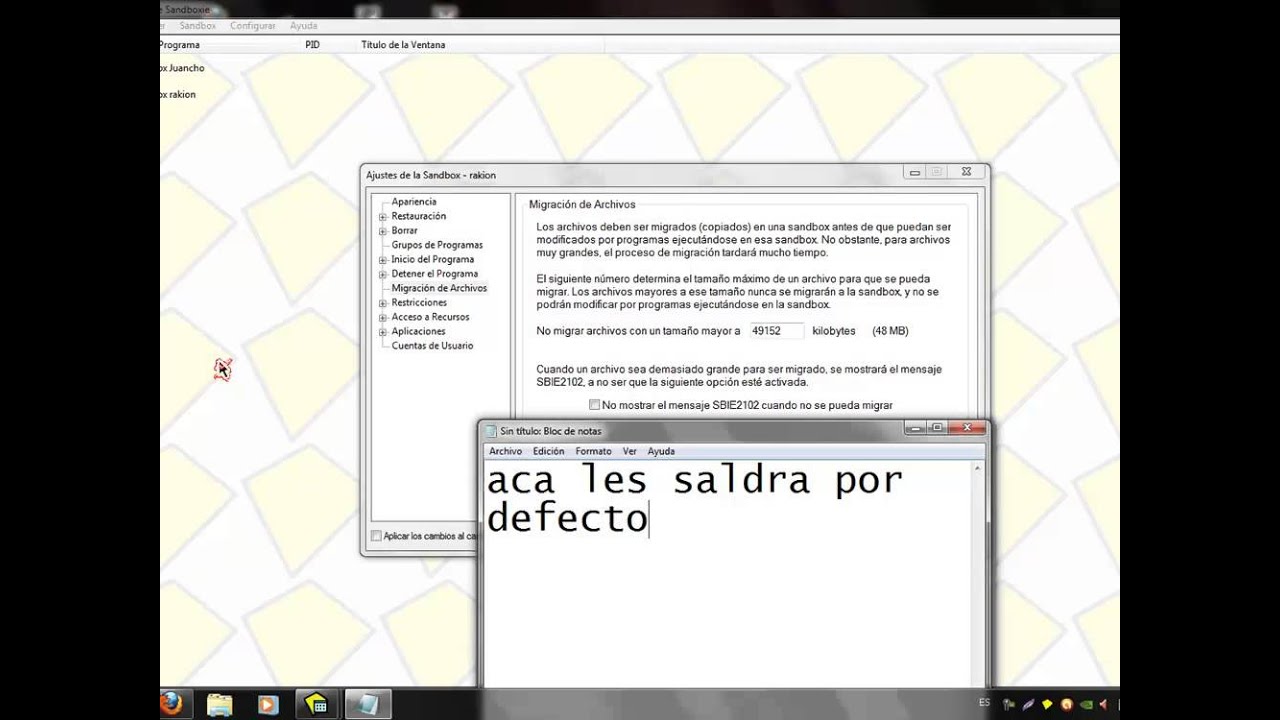Click the Programa column header

tap(230, 45)
